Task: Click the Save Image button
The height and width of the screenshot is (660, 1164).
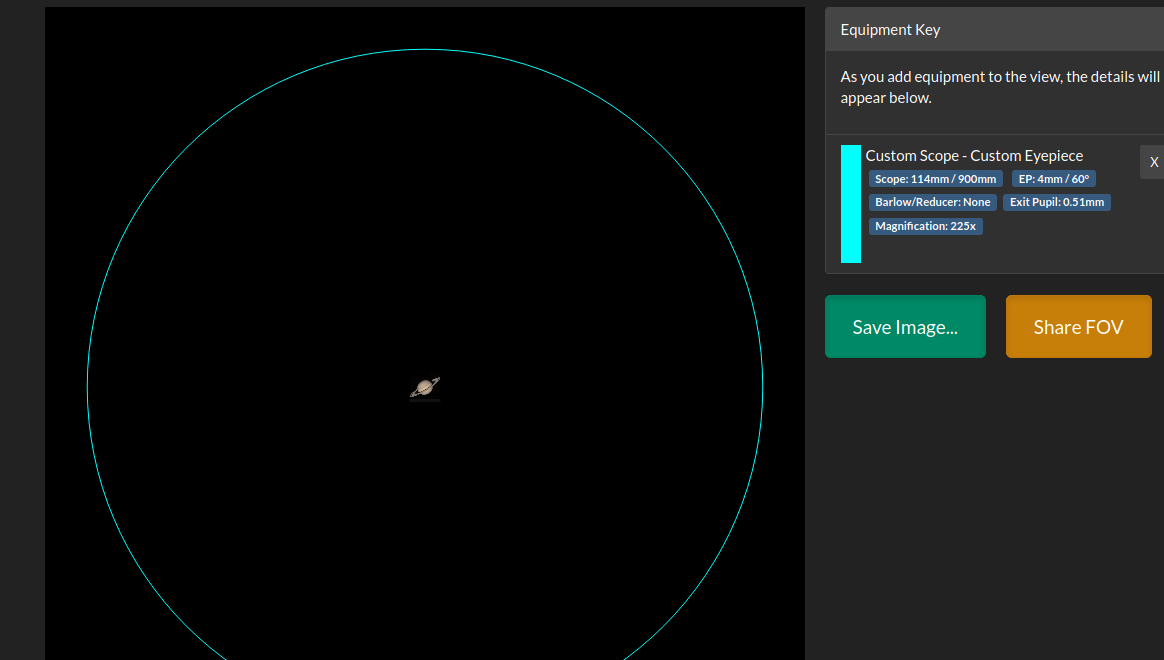Action: pos(905,327)
